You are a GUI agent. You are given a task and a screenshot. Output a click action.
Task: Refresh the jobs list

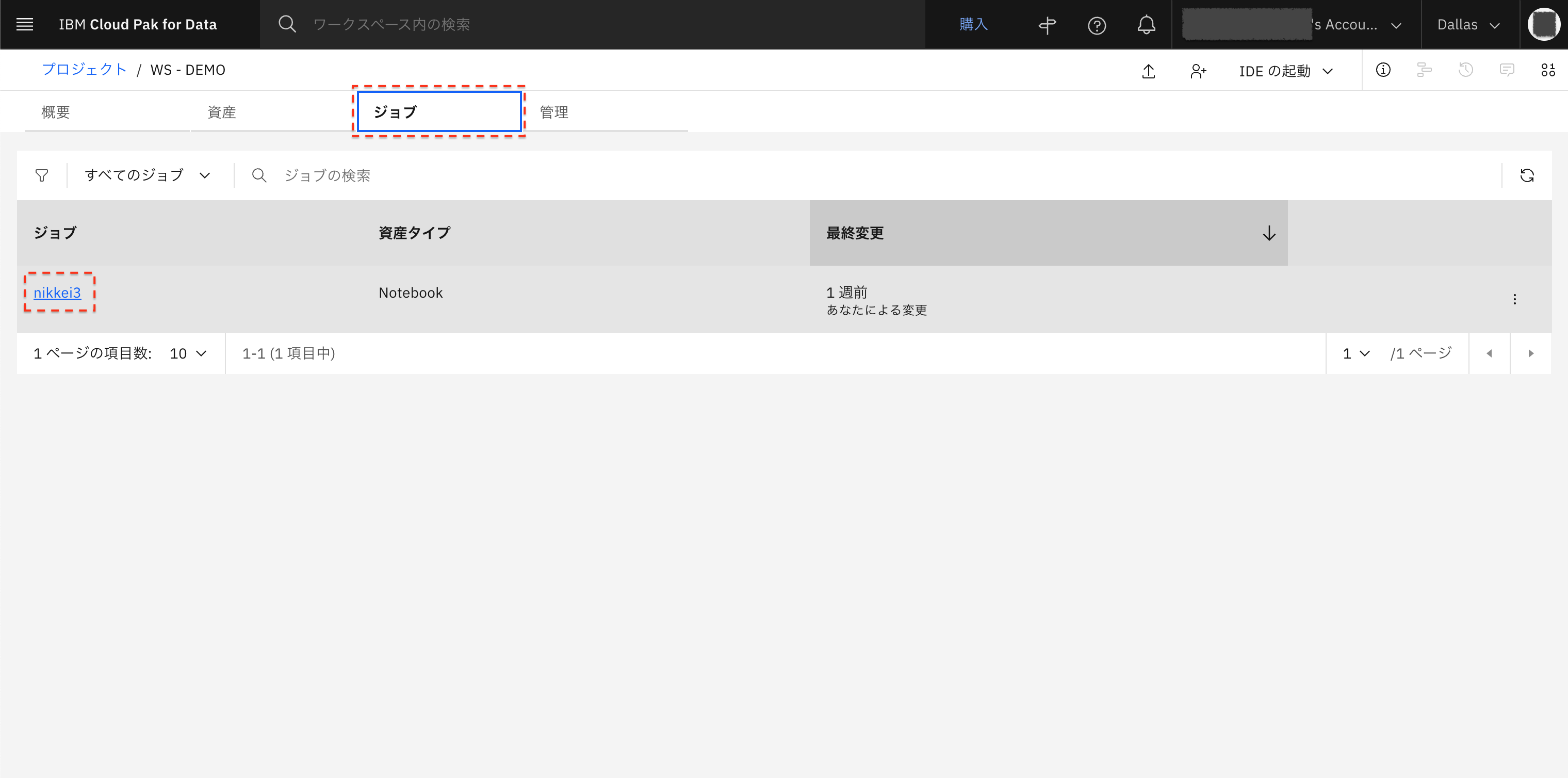pos(1527,176)
